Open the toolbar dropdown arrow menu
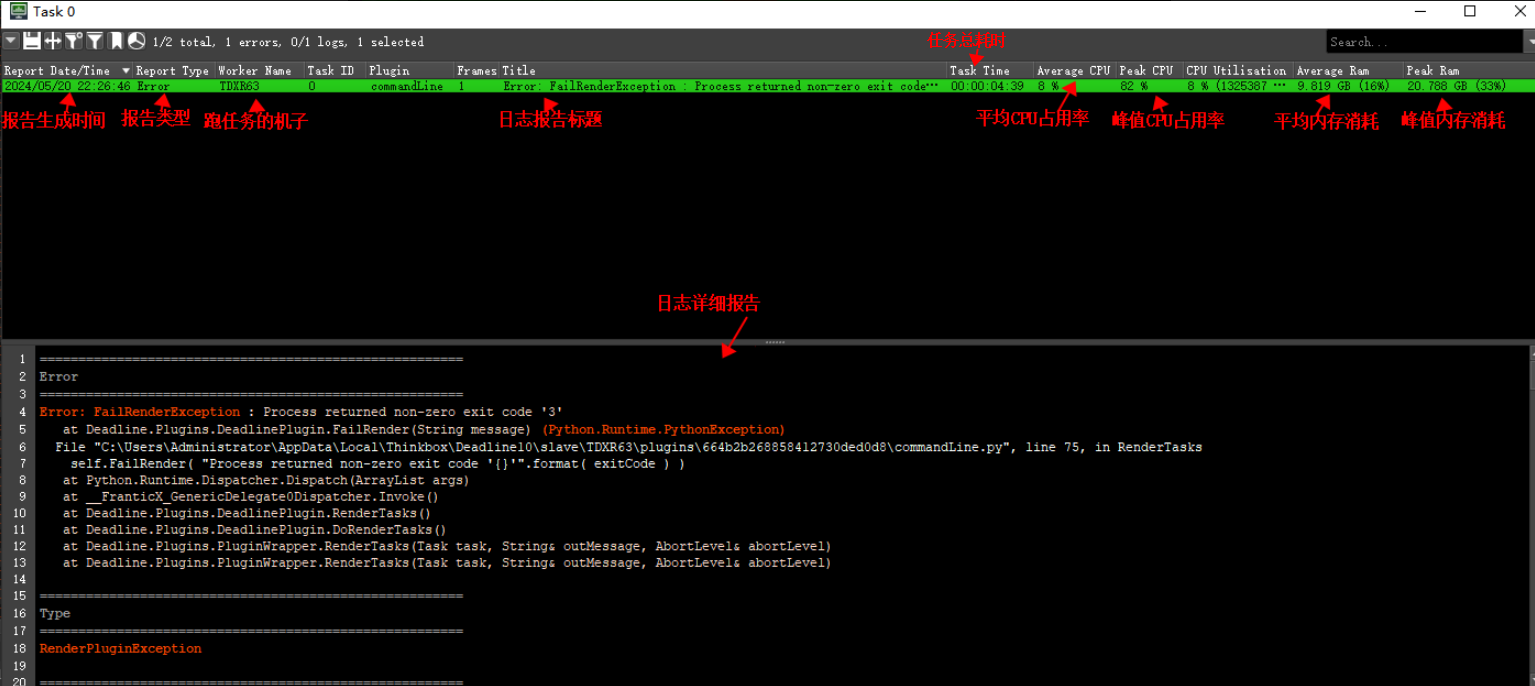 [10, 41]
